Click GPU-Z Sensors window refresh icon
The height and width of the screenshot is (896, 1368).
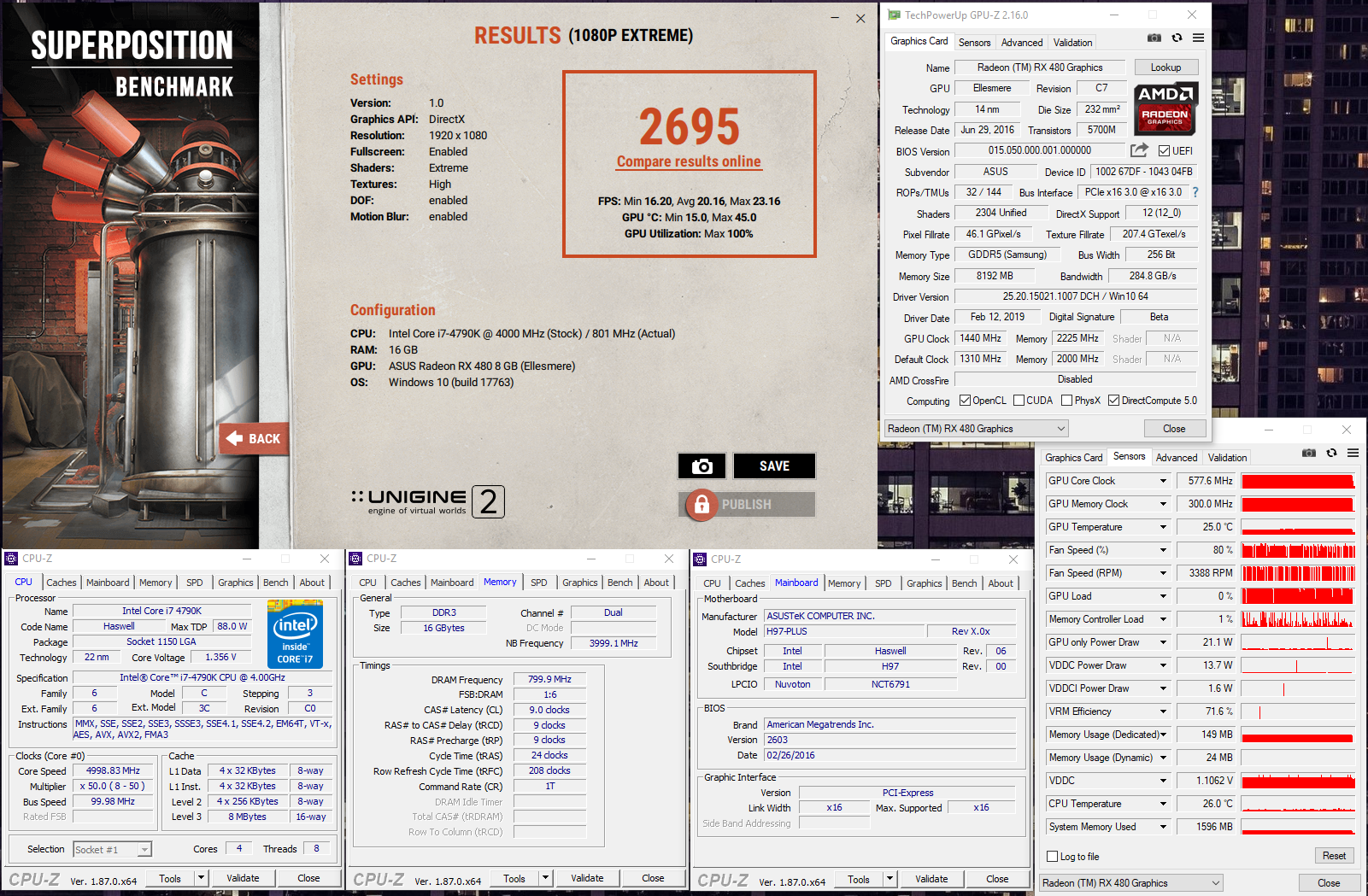coord(1331,453)
